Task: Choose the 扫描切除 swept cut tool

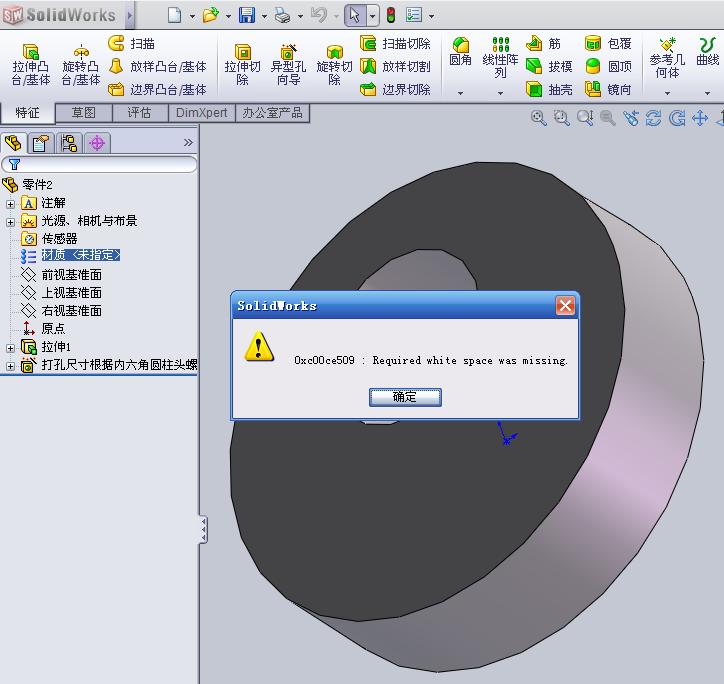Action: pyautogui.click(x=395, y=43)
